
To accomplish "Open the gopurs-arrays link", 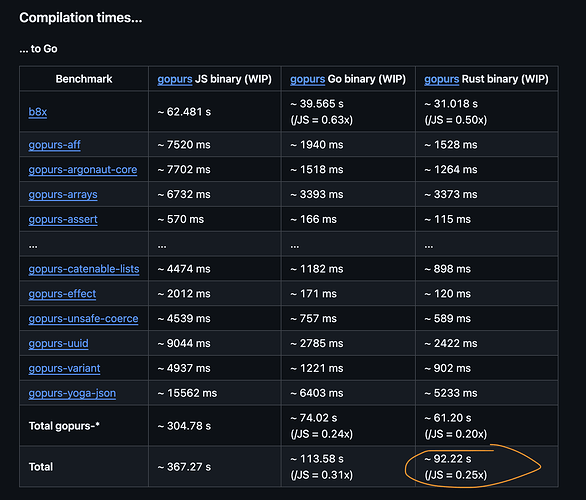I will coord(63,194).
